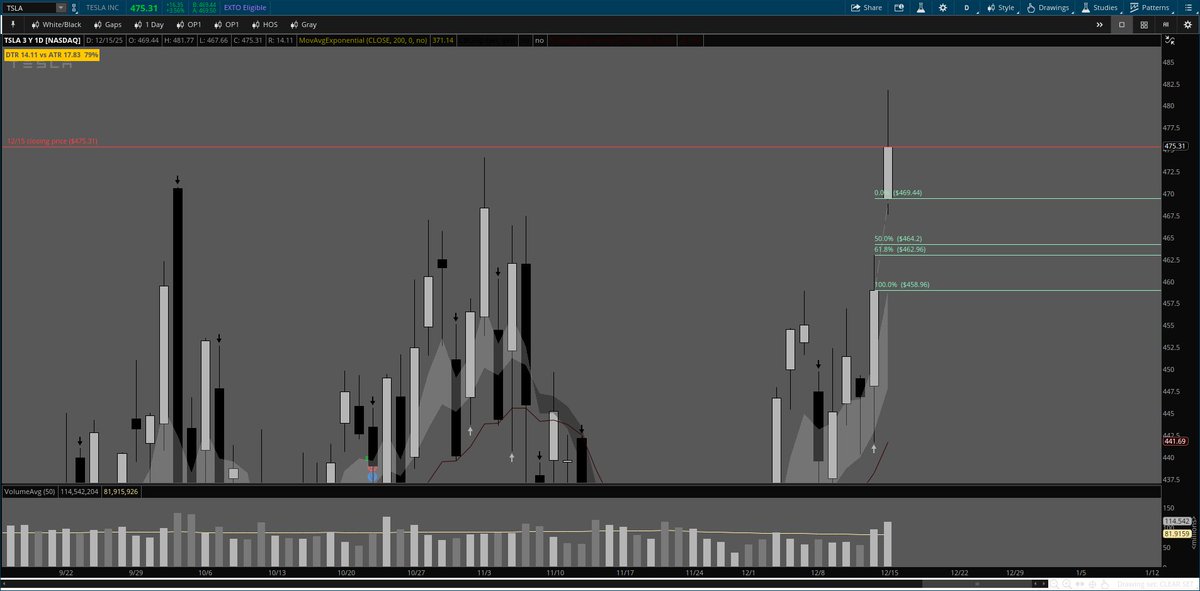Click the TSLA 3 Y 1D [NASDAQ] label

[44, 40]
